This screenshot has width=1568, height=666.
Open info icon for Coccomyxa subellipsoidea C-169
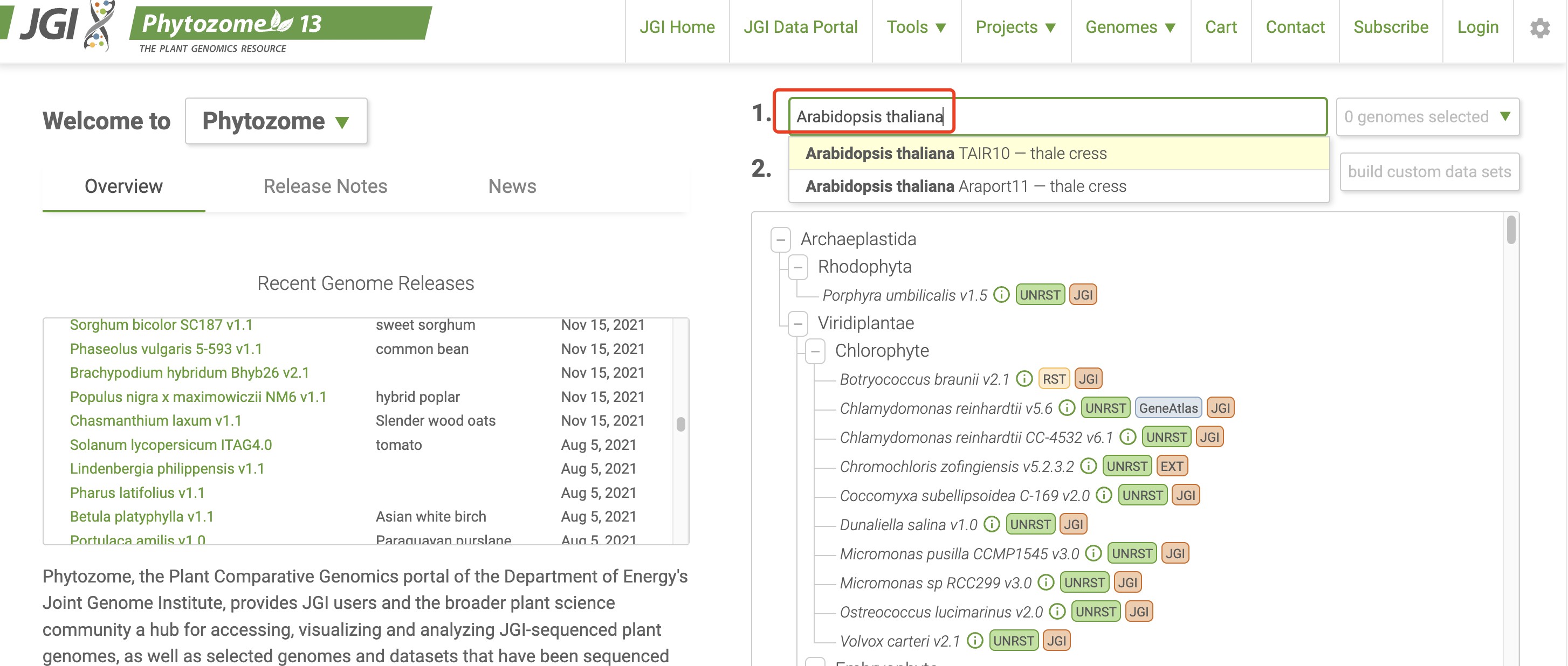pyautogui.click(x=1104, y=496)
